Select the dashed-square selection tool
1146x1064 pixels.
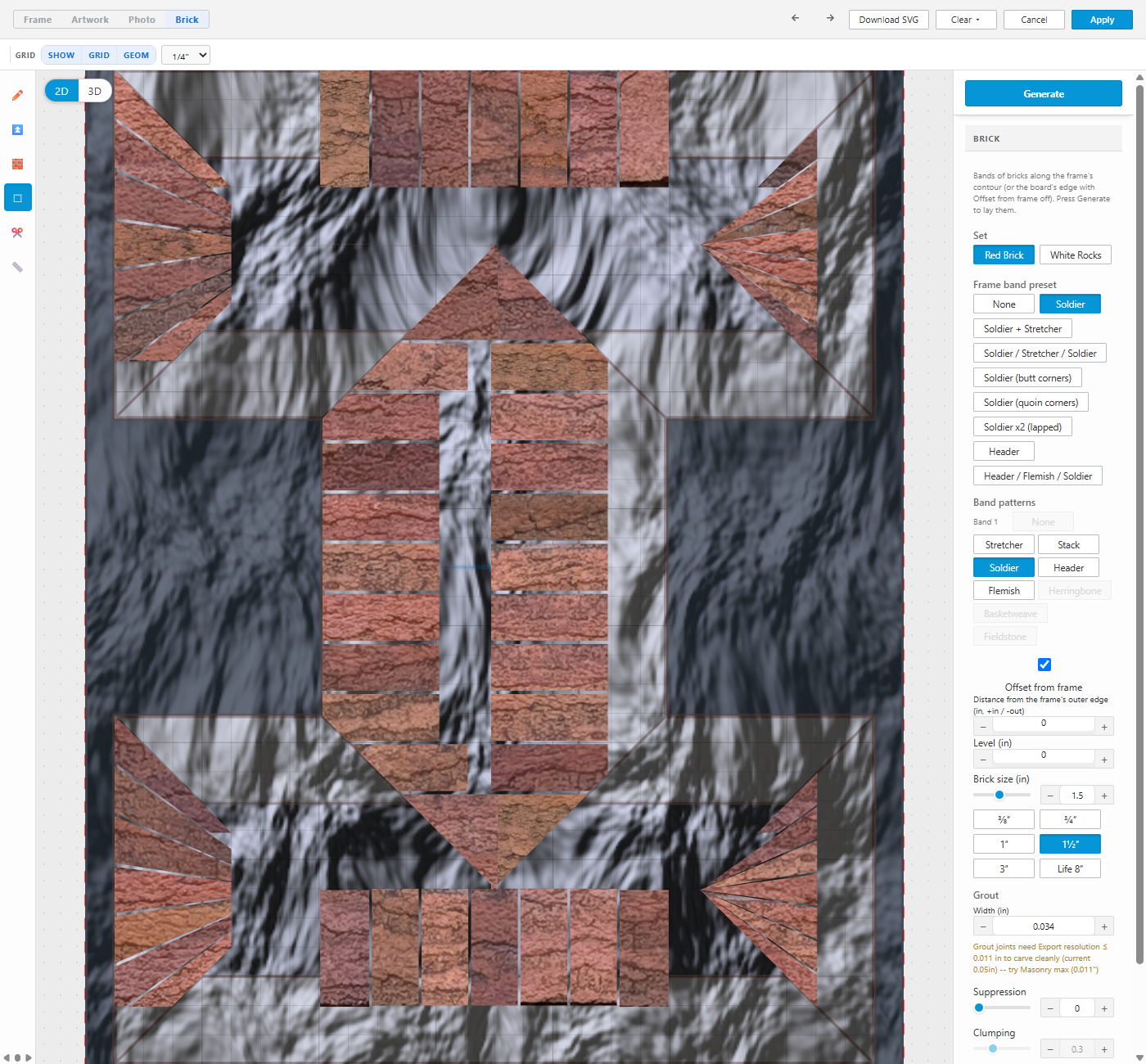pyautogui.click(x=17, y=198)
